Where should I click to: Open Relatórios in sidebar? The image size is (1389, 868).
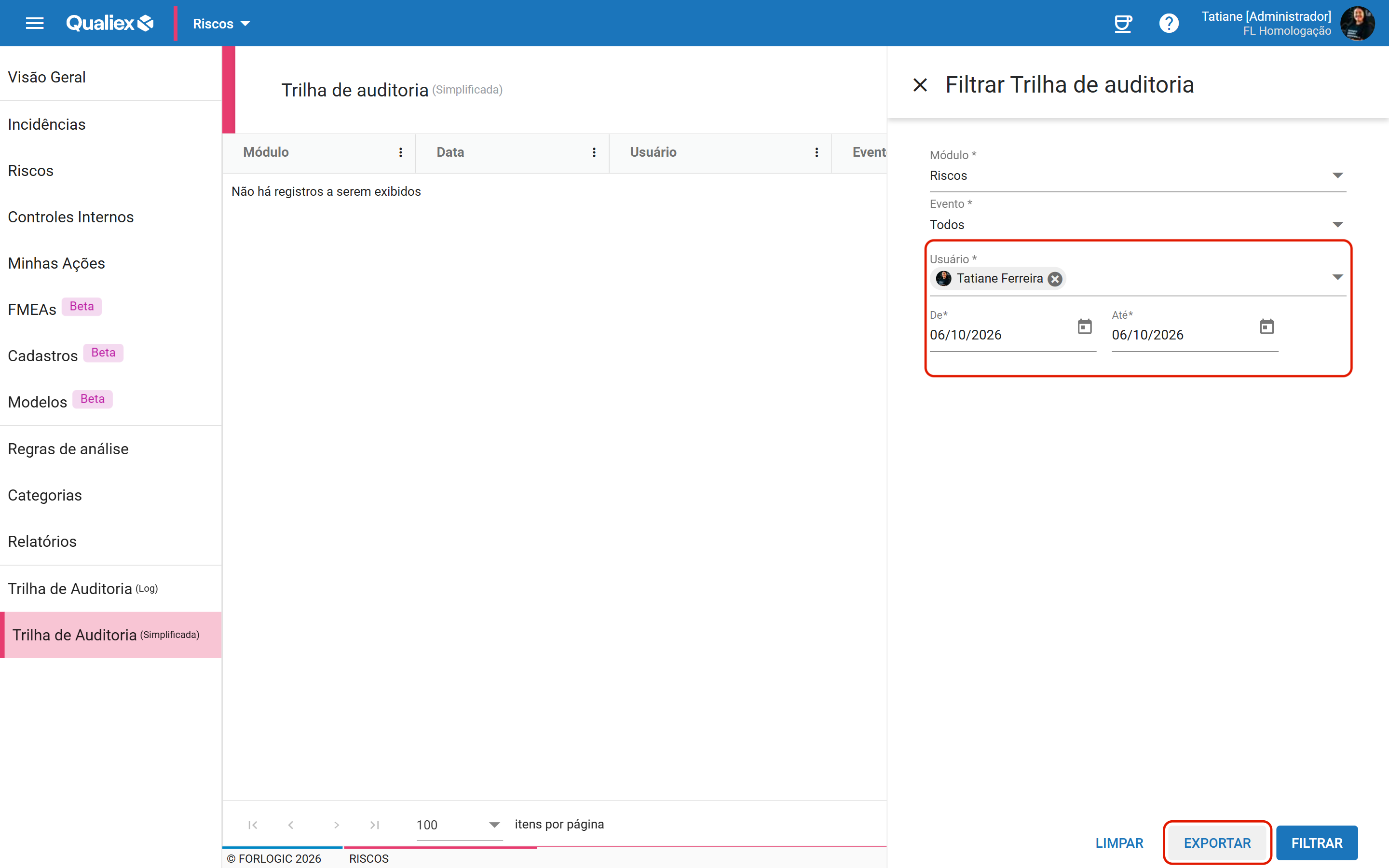tap(111, 542)
